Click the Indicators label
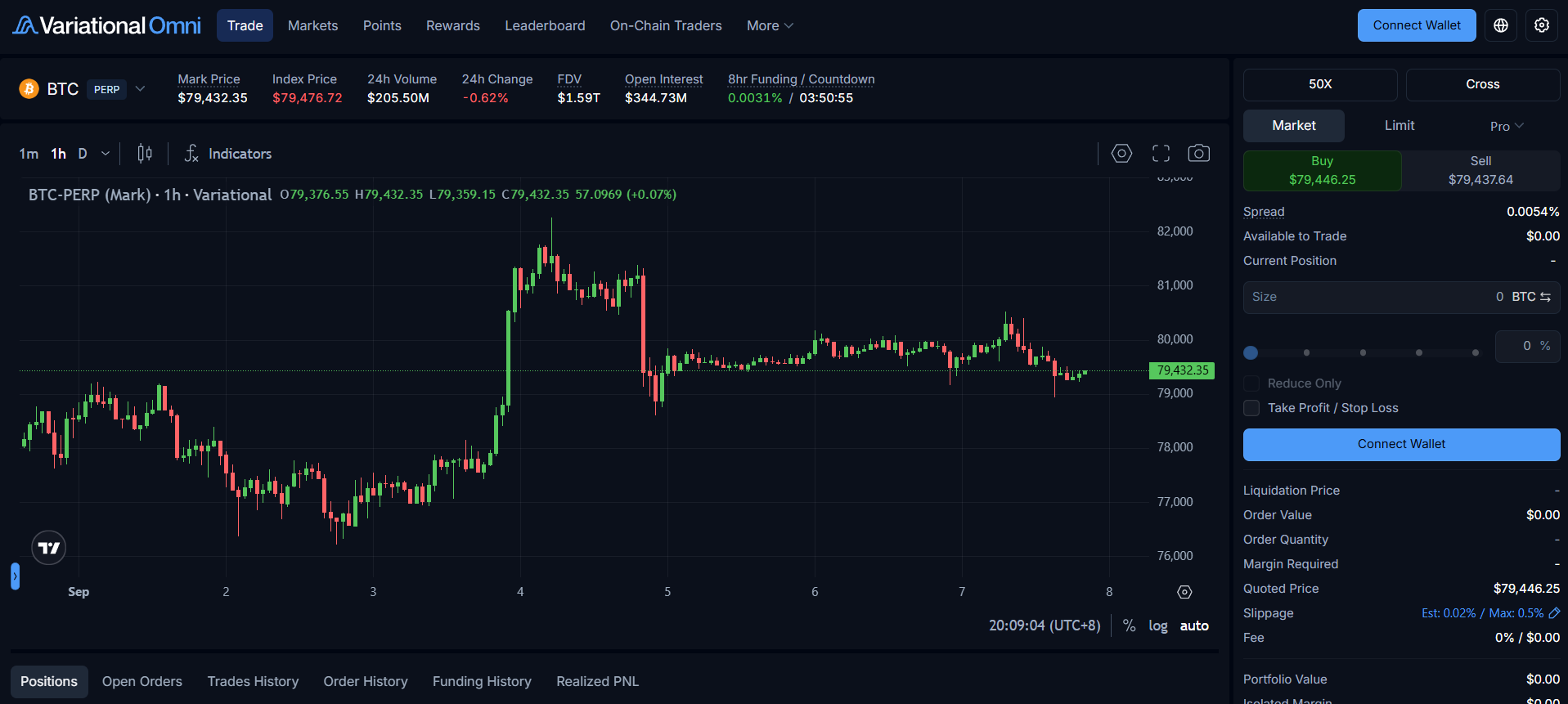 240,153
